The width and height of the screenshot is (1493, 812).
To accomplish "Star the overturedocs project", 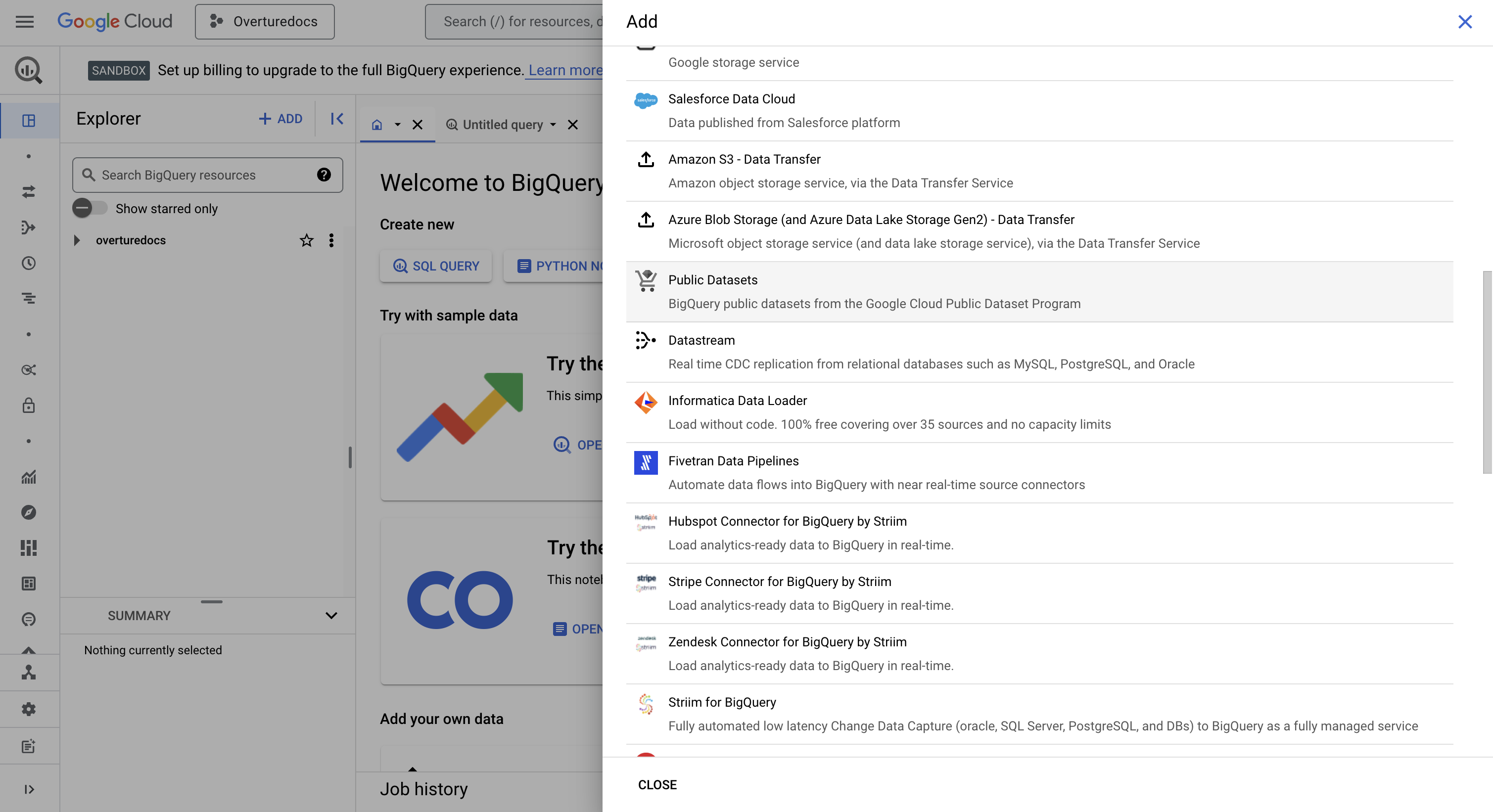I will click(x=307, y=240).
